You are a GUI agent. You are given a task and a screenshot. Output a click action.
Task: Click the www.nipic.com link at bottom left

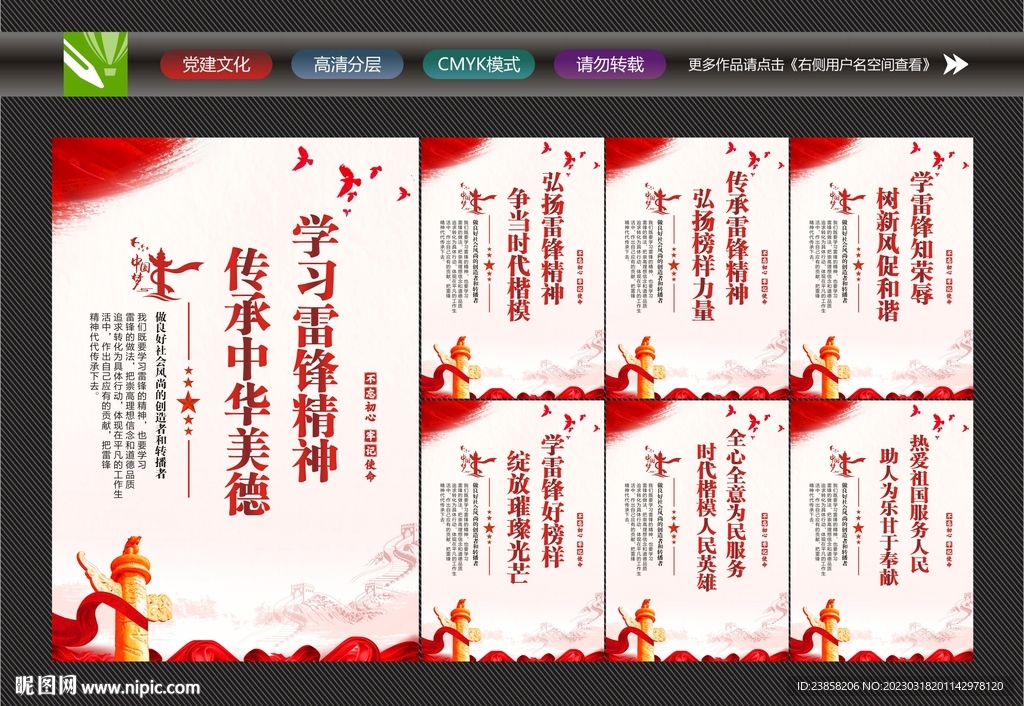point(140,687)
